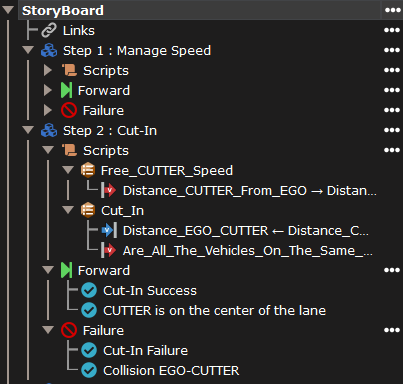Select CUTTER is on the center of the lane
Image resolution: width=403 pixels, height=384 pixels.
coord(214,311)
